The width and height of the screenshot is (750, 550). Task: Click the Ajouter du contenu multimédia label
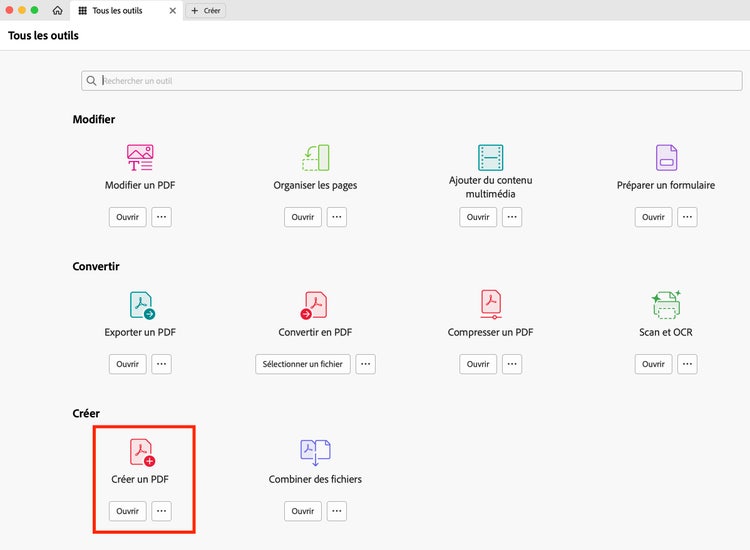pyautogui.click(x=490, y=187)
